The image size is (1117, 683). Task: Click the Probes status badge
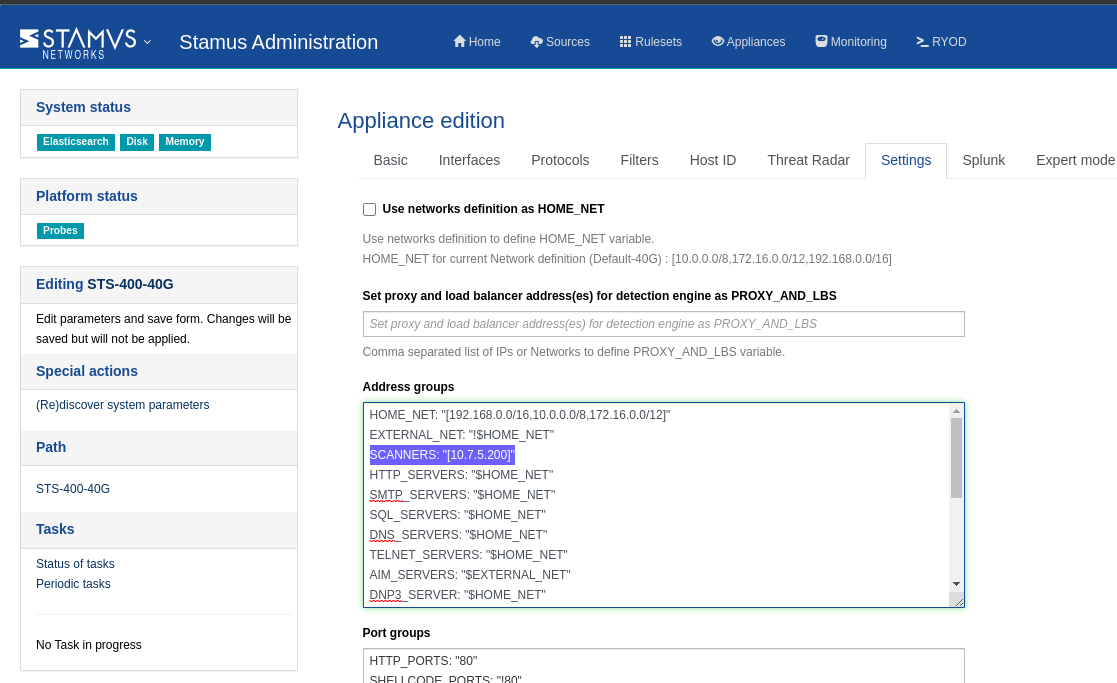(x=60, y=231)
